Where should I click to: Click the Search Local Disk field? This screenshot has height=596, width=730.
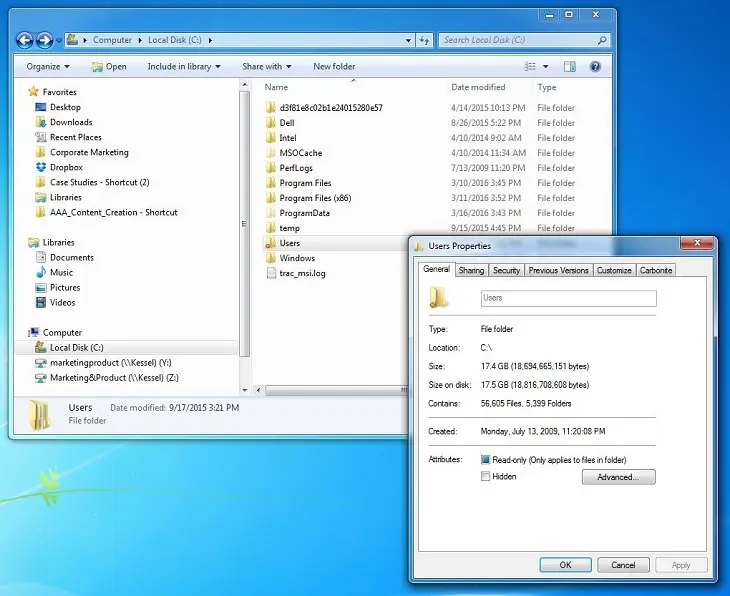[x=518, y=41]
